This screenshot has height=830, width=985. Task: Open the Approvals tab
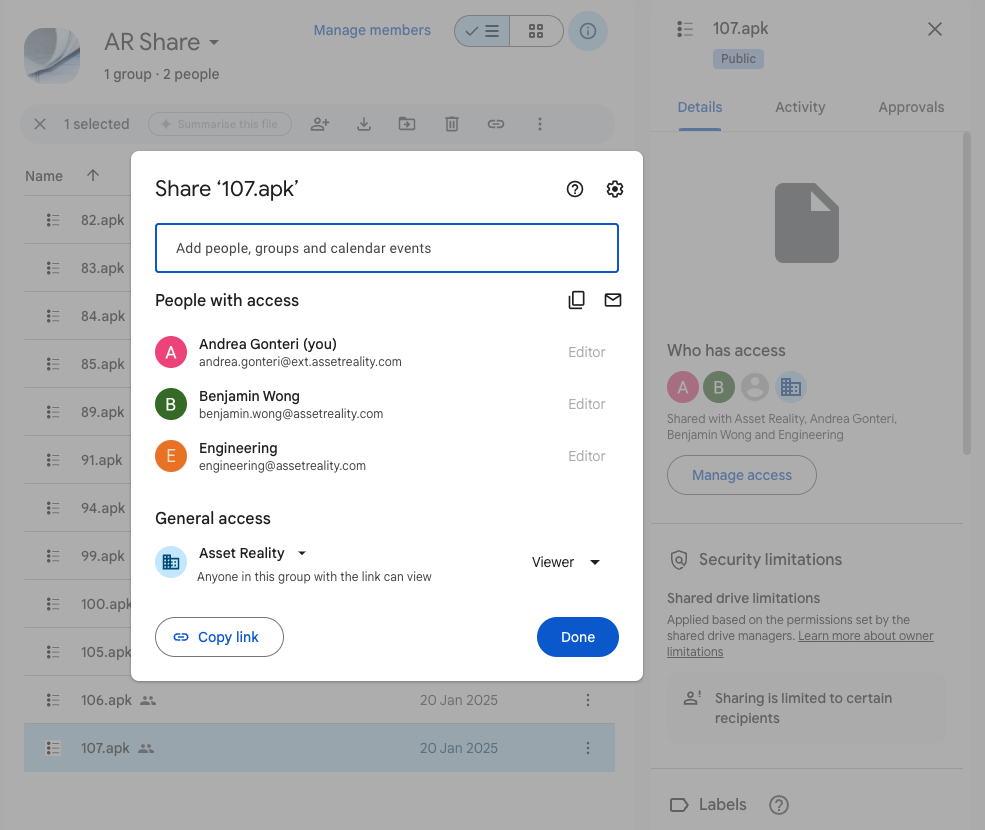click(x=911, y=107)
